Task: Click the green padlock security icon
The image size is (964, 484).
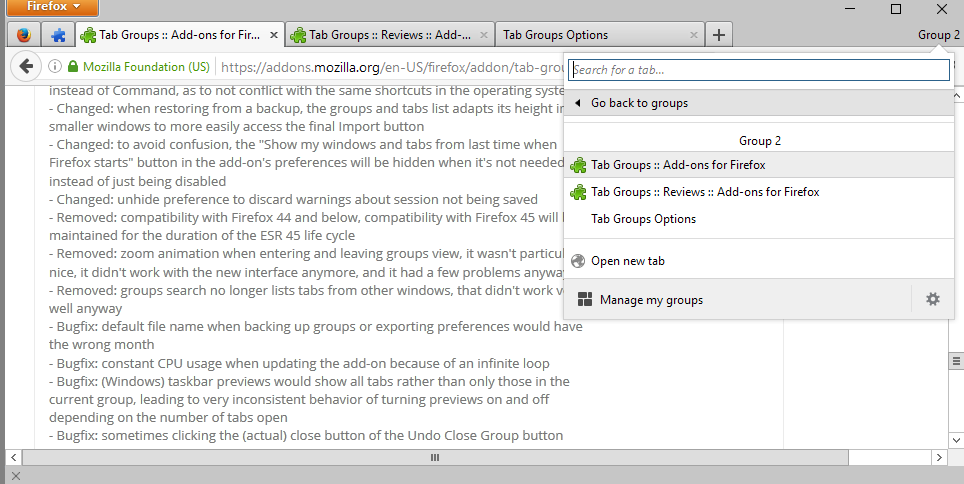Action: tap(73, 66)
